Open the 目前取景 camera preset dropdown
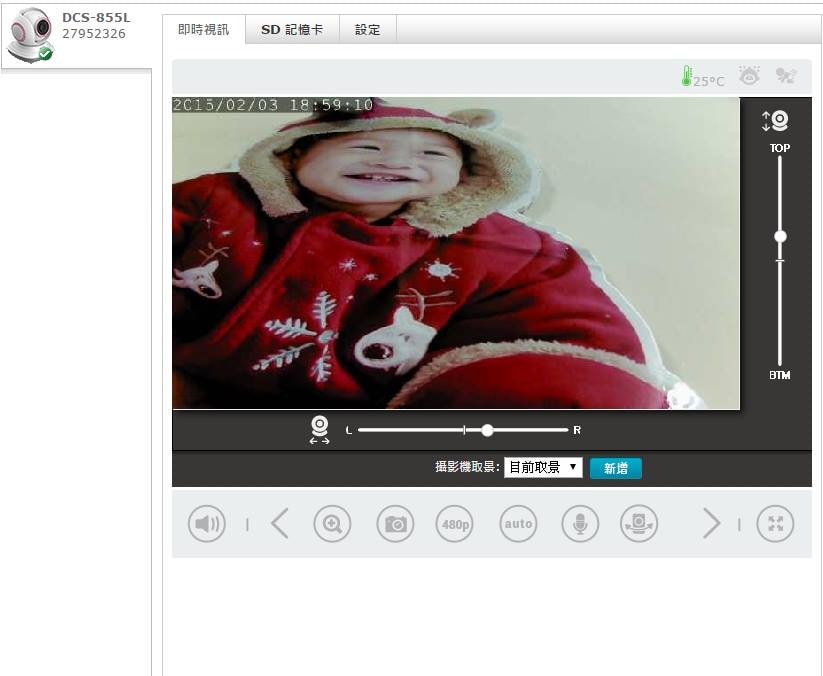 pos(543,467)
